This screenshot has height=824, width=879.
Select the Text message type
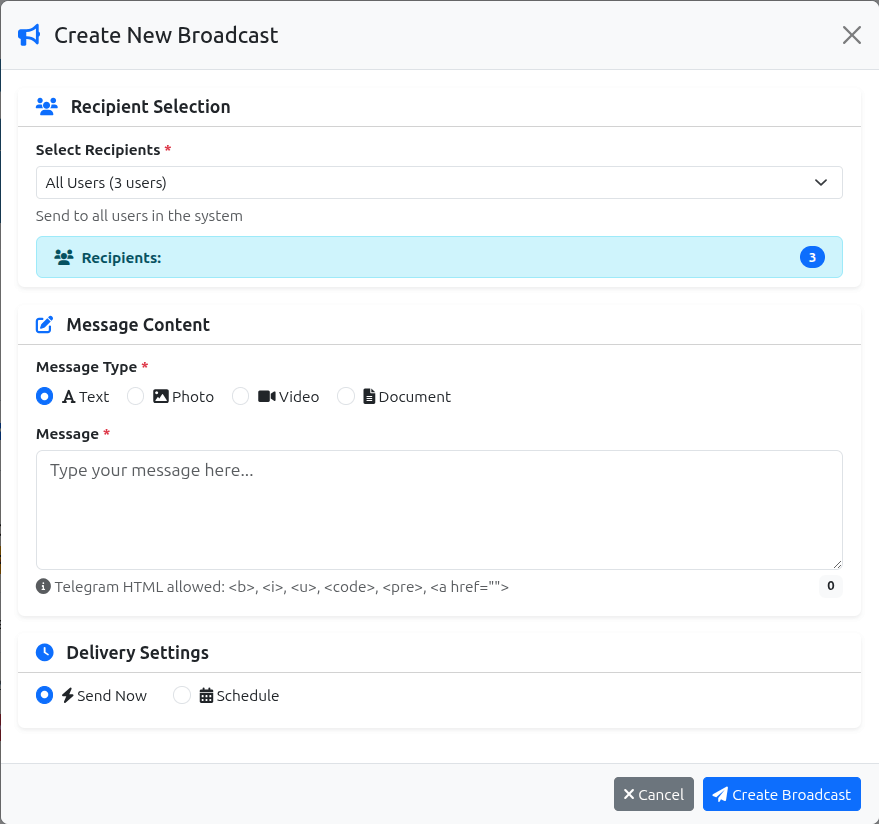pyautogui.click(x=44, y=396)
